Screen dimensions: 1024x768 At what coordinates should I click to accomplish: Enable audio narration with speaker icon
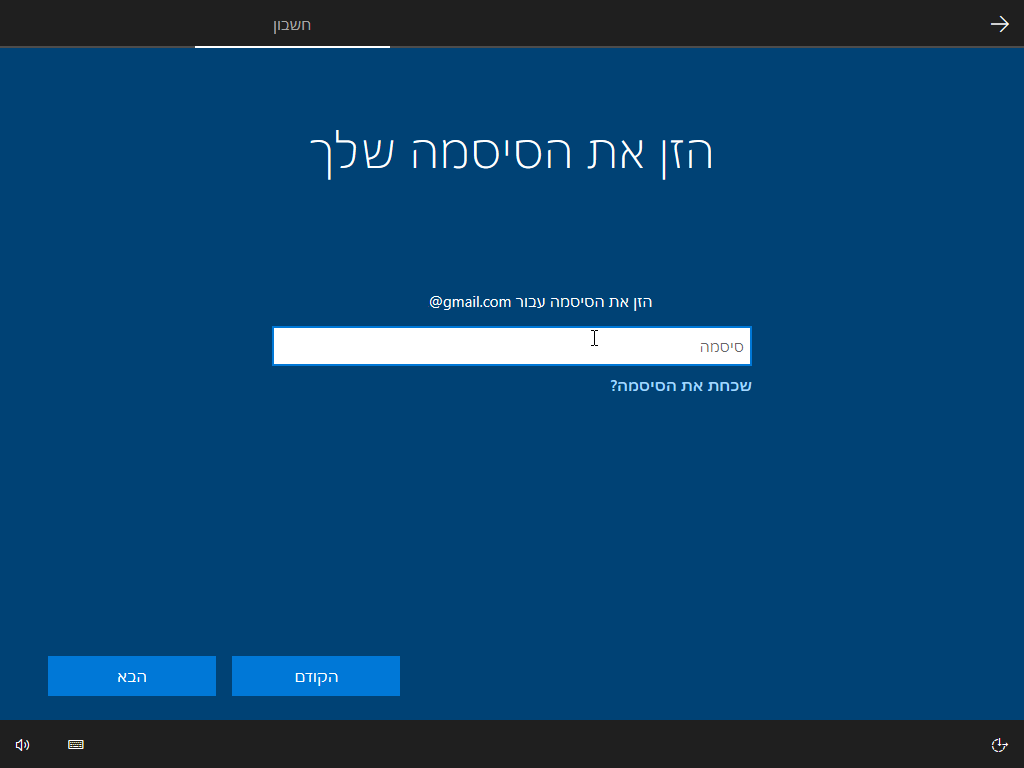(x=22, y=744)
